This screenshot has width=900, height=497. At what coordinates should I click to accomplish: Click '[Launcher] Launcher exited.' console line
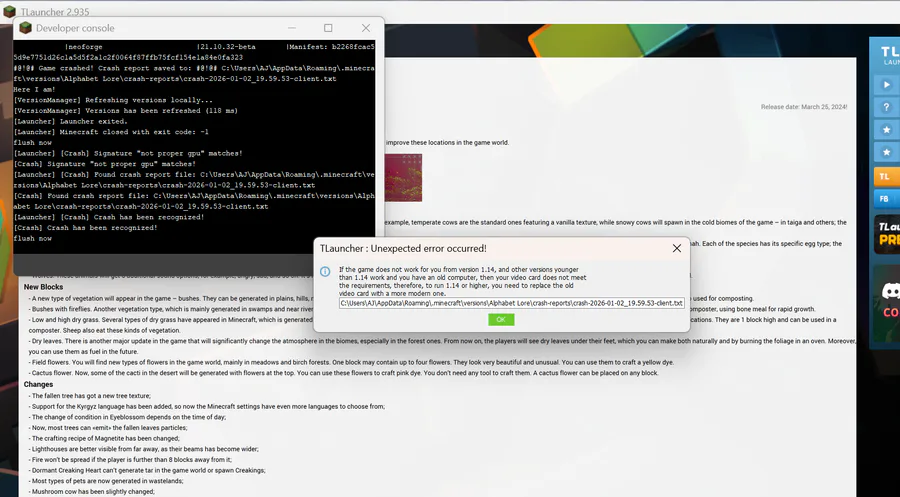point(71,121)
